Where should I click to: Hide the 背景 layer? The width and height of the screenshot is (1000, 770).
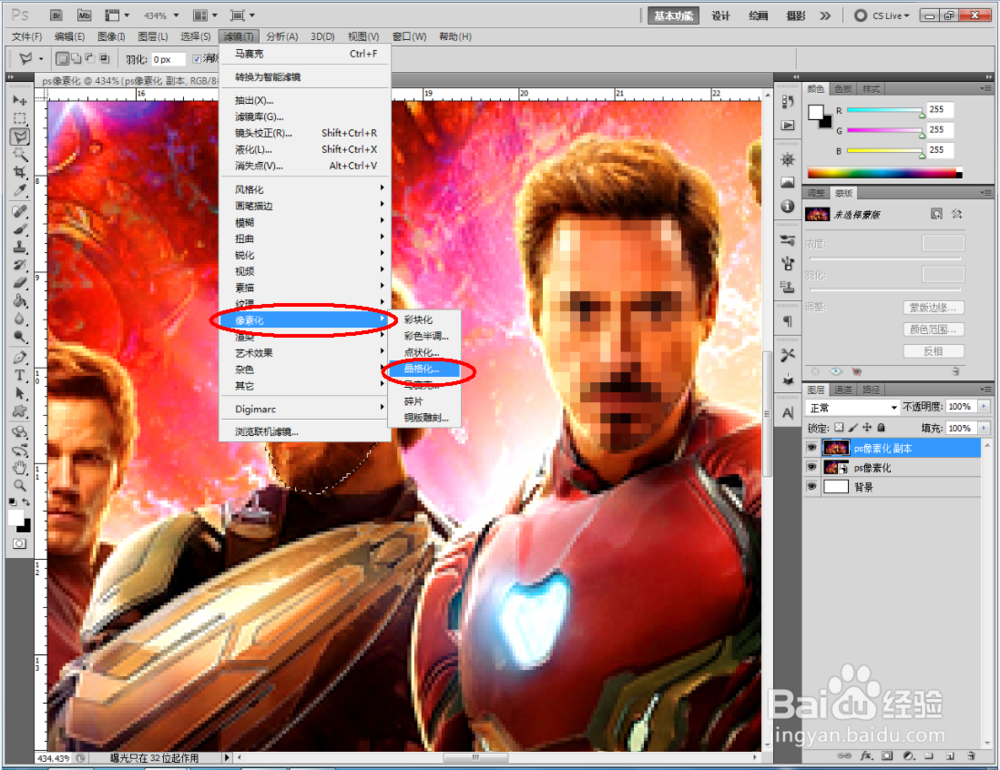coord(811,486)
